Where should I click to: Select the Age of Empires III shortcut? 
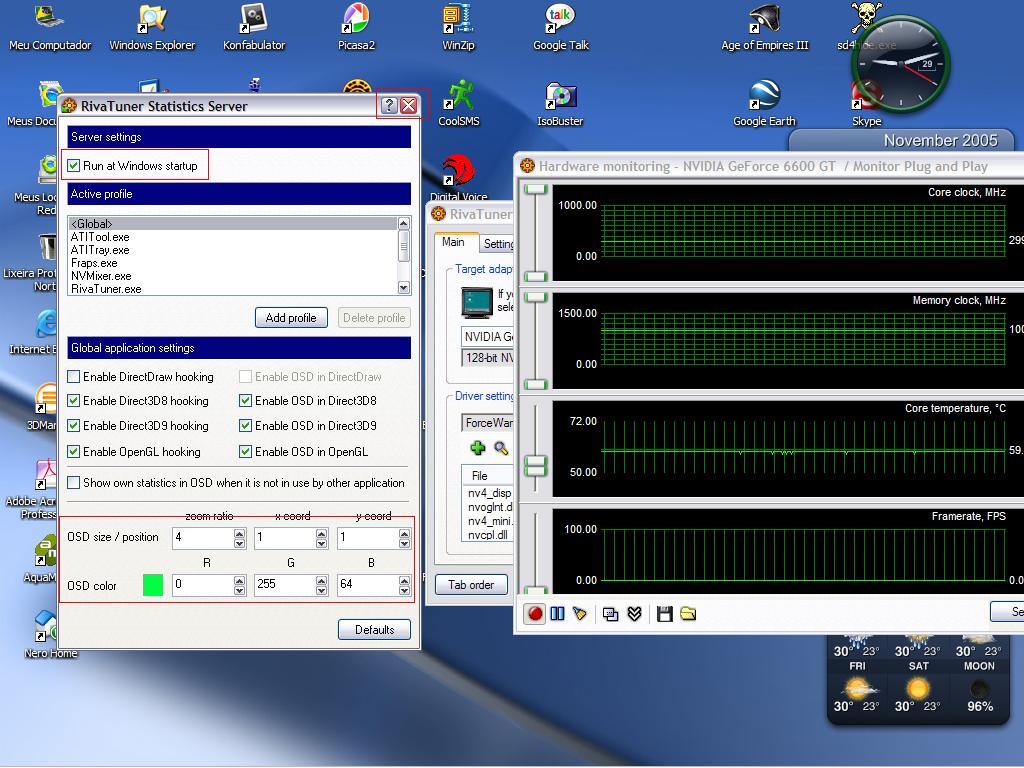765,27
